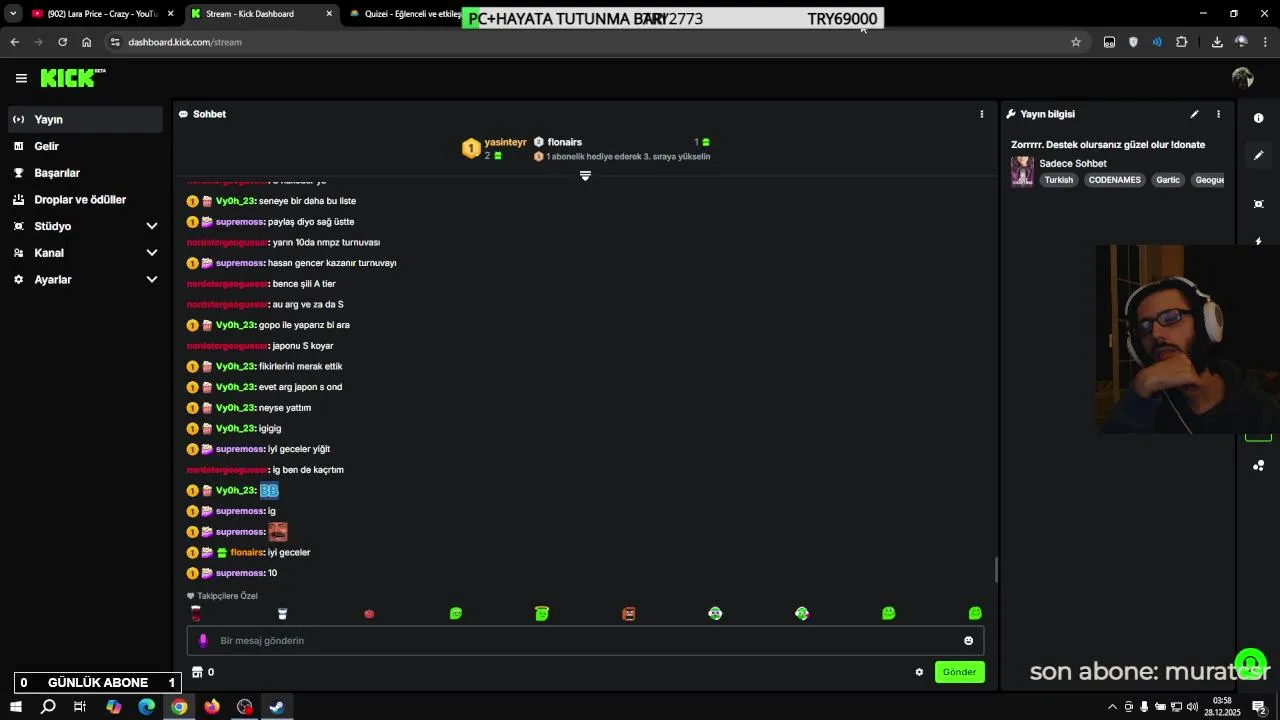
Task: Open Droplar ve ödüller page
Action: 85,200
